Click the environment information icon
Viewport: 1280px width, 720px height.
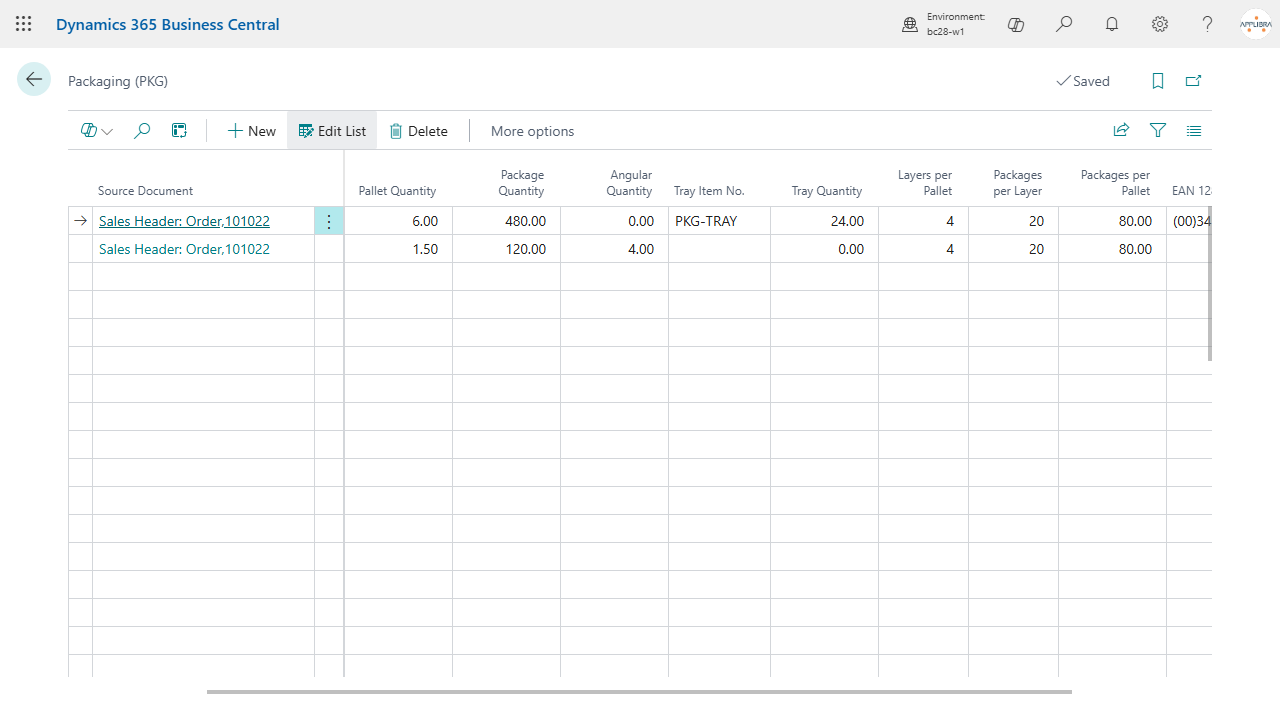point(910,25)
